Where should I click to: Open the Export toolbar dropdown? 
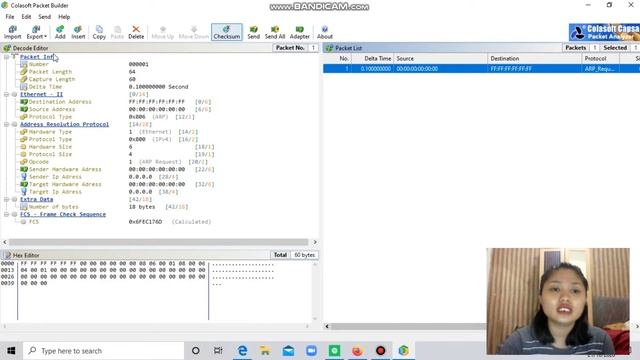36,32
